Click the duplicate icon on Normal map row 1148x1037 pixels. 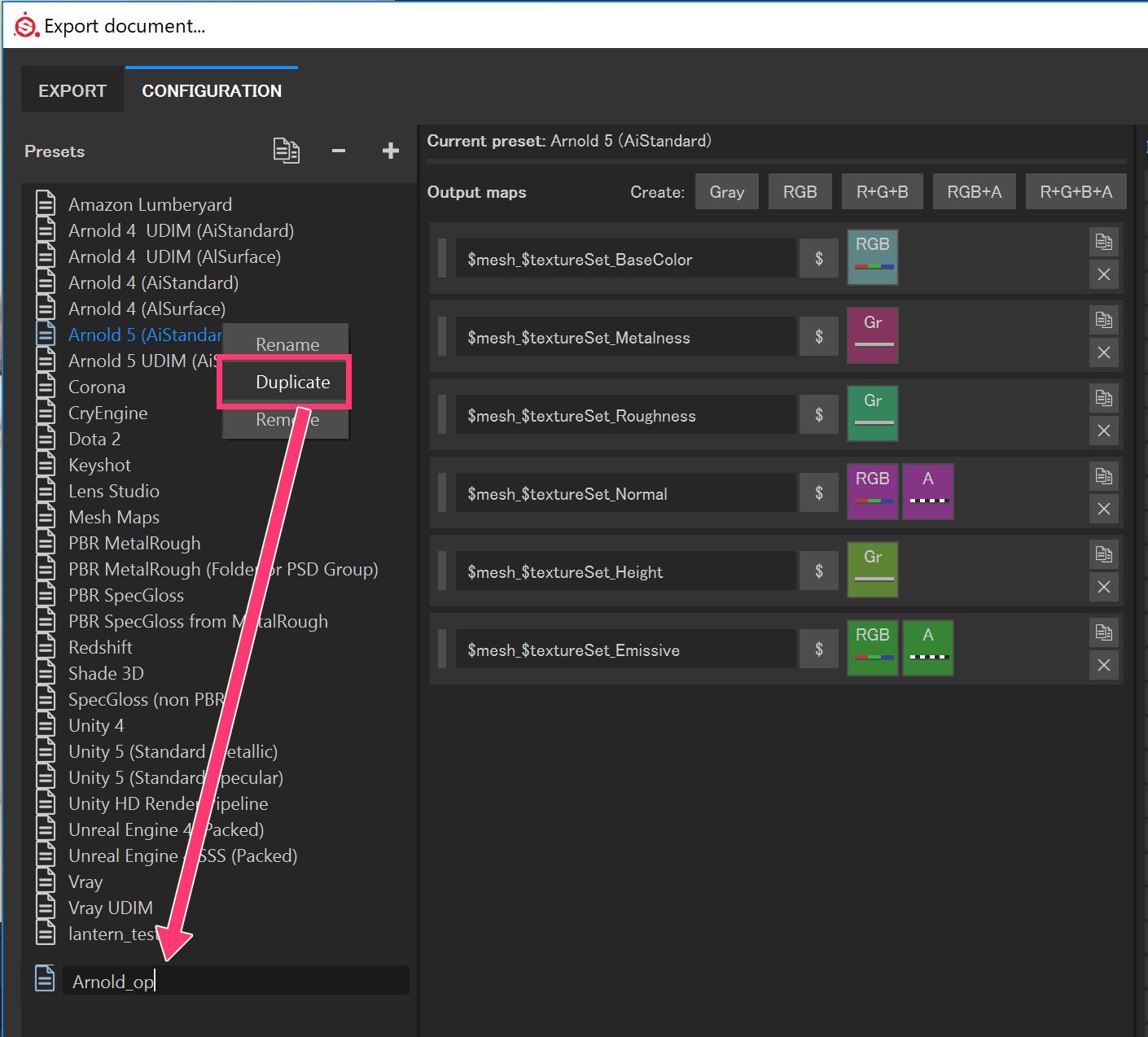point(1104,476)
